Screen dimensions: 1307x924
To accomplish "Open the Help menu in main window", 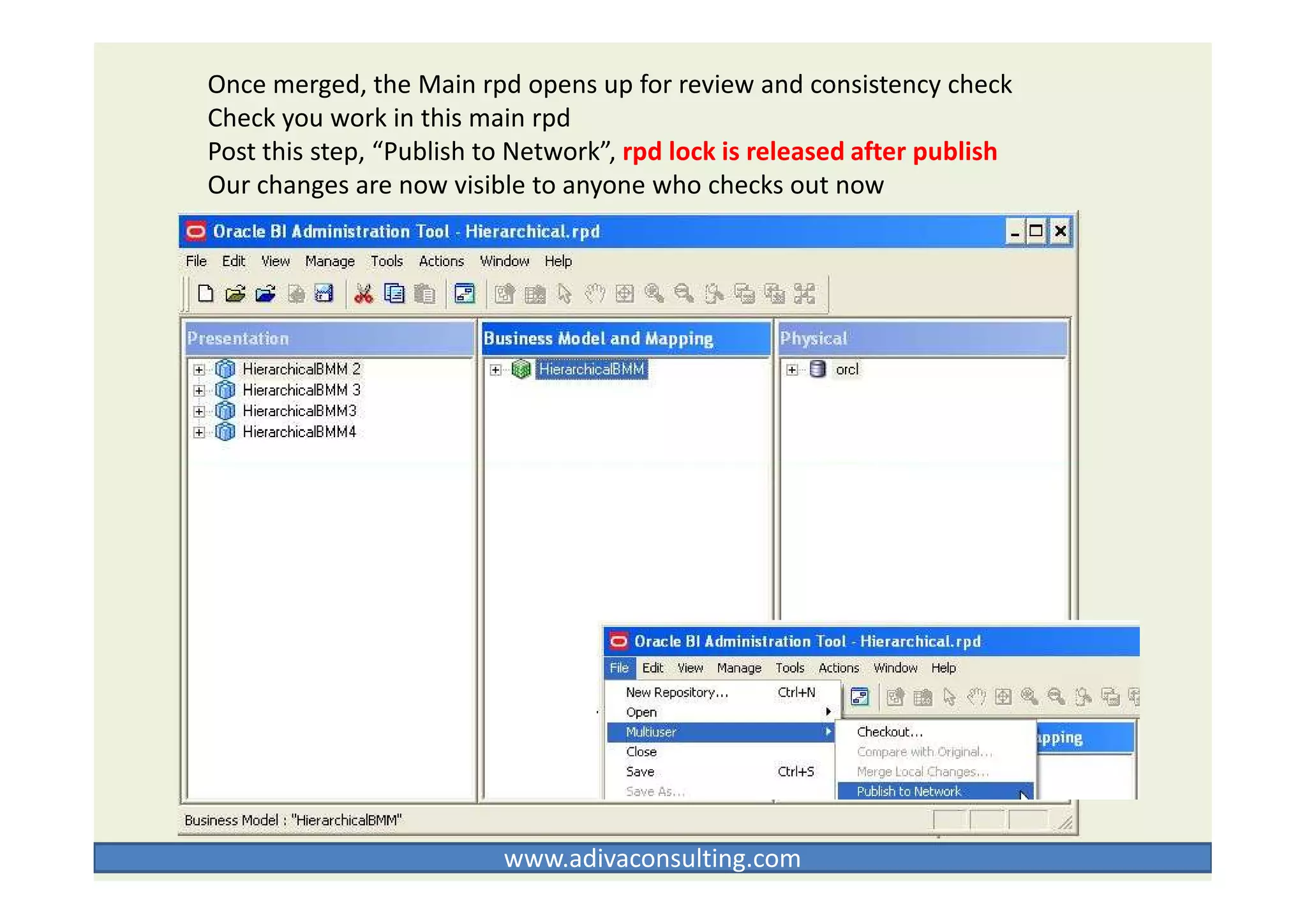I will [558, 261].
